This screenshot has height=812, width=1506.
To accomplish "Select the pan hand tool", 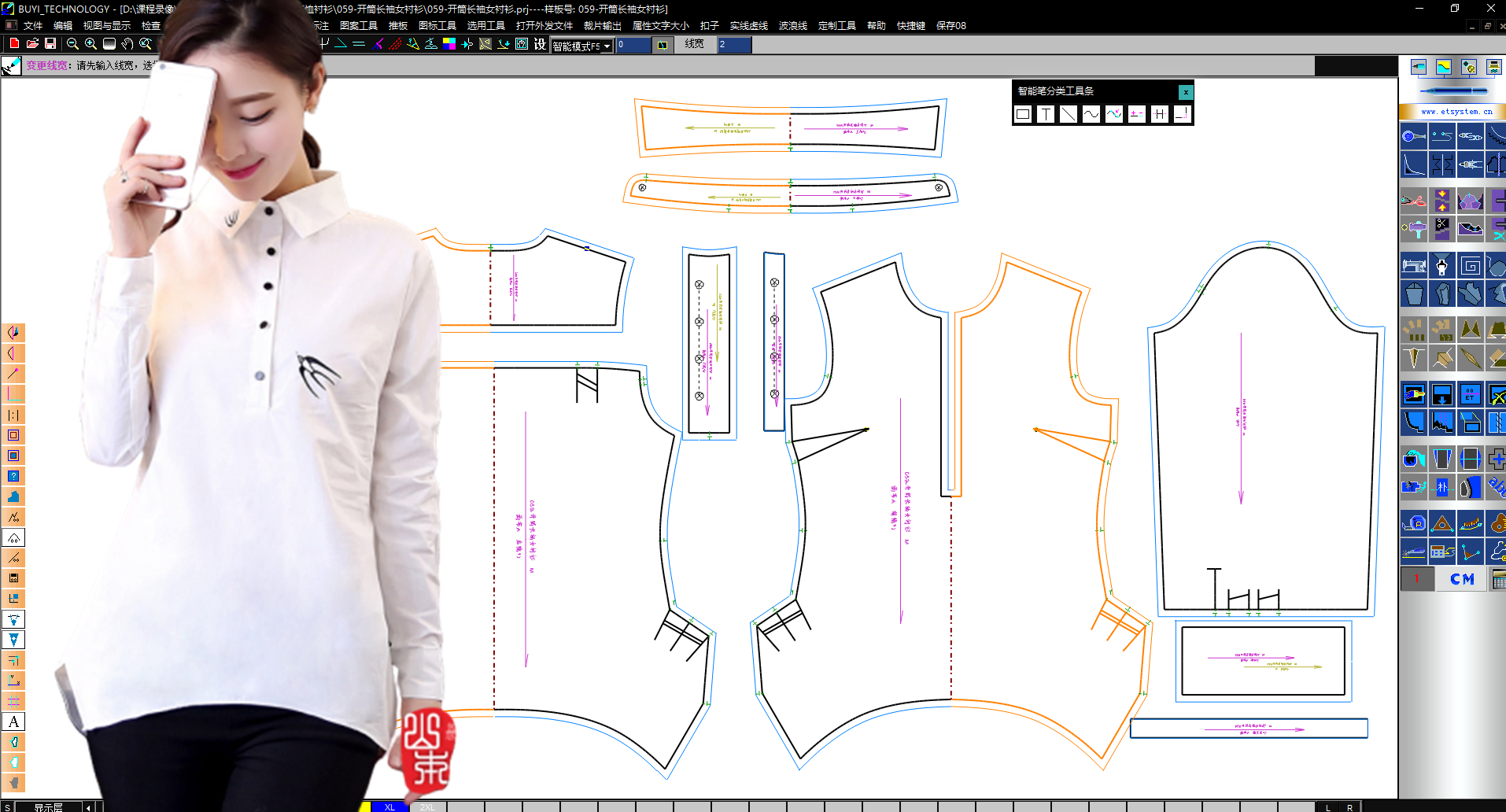I will coord(127,44).
